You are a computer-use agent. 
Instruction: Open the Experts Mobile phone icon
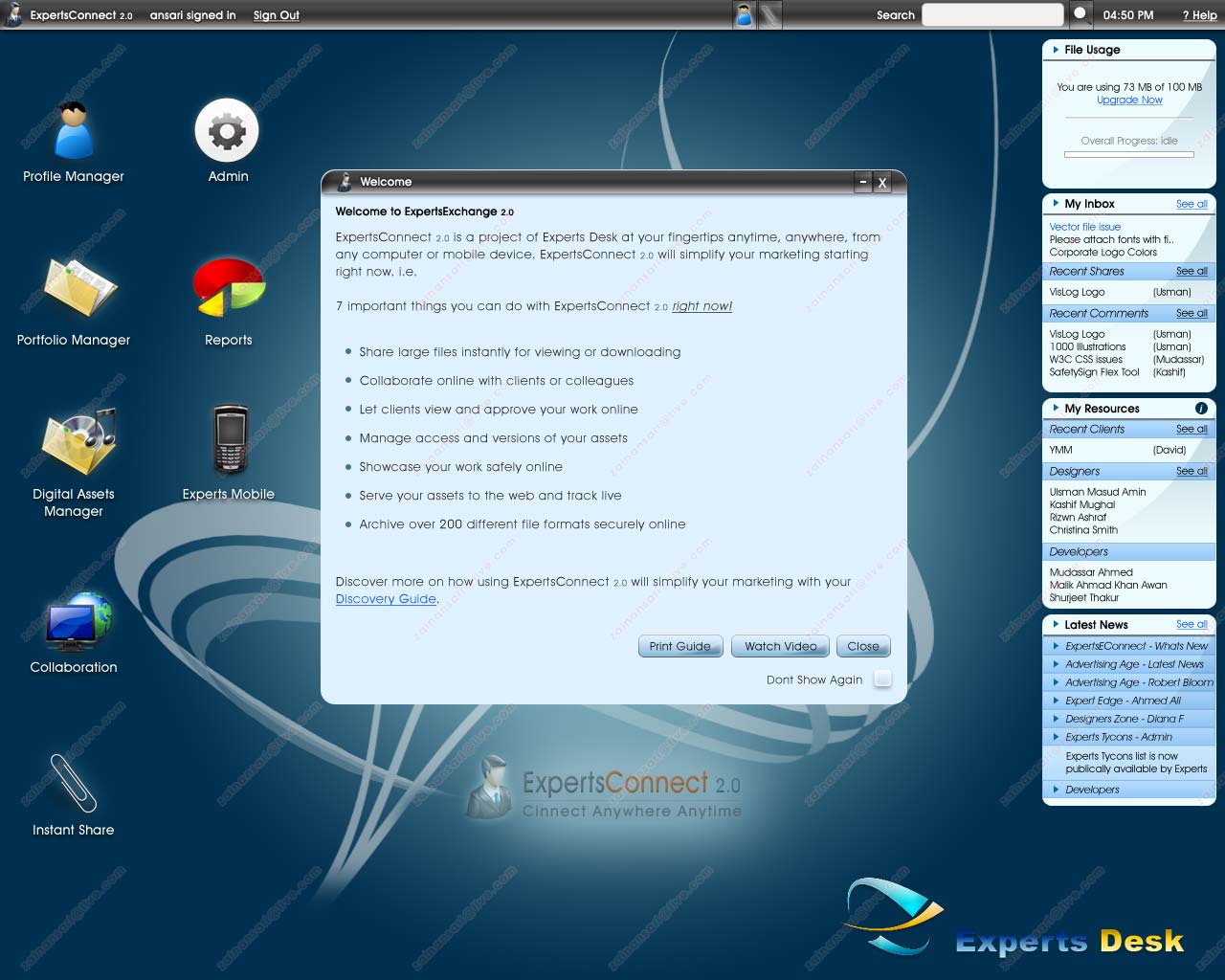point(230,440)
